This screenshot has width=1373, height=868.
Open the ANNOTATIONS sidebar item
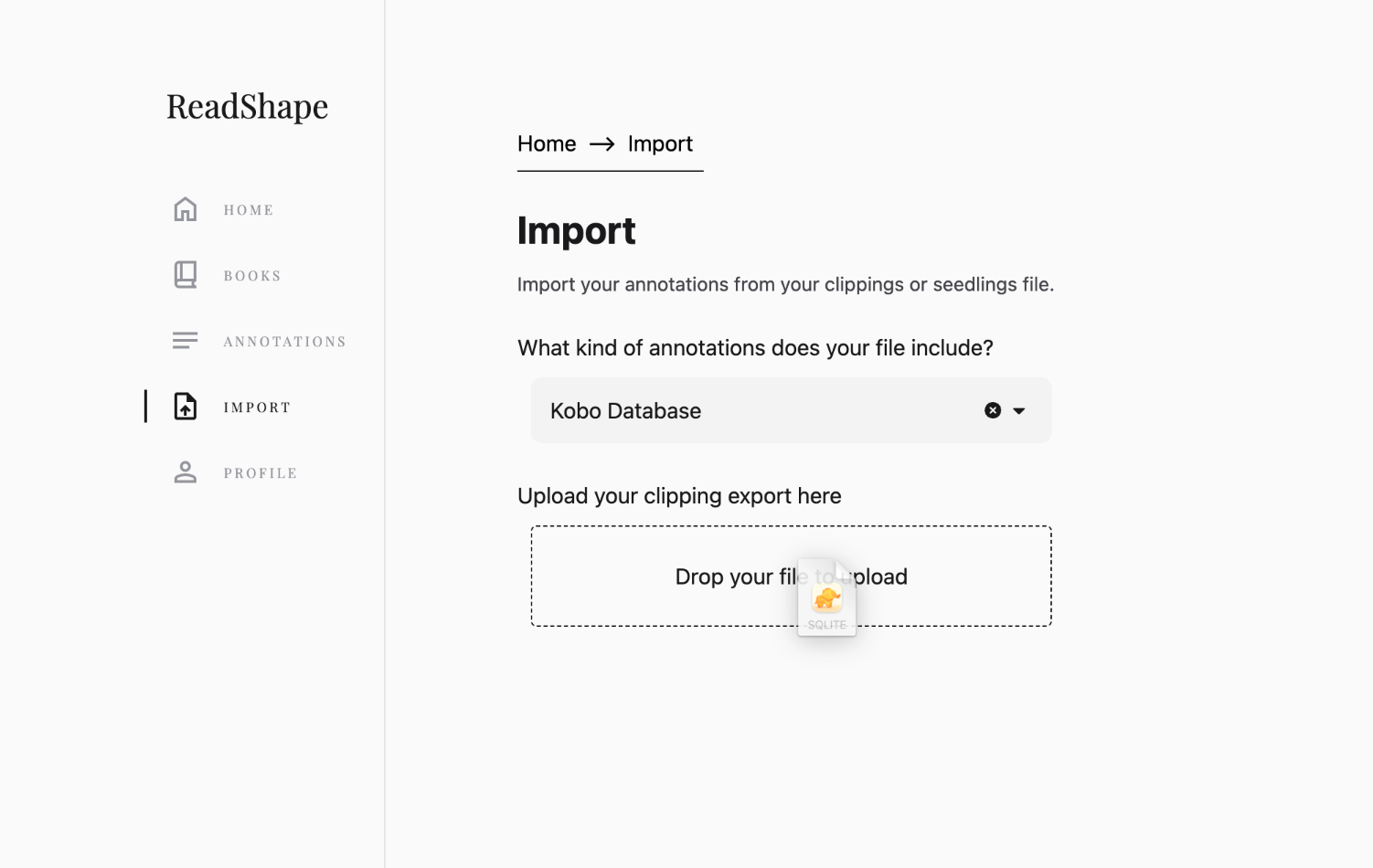(285, 342)
